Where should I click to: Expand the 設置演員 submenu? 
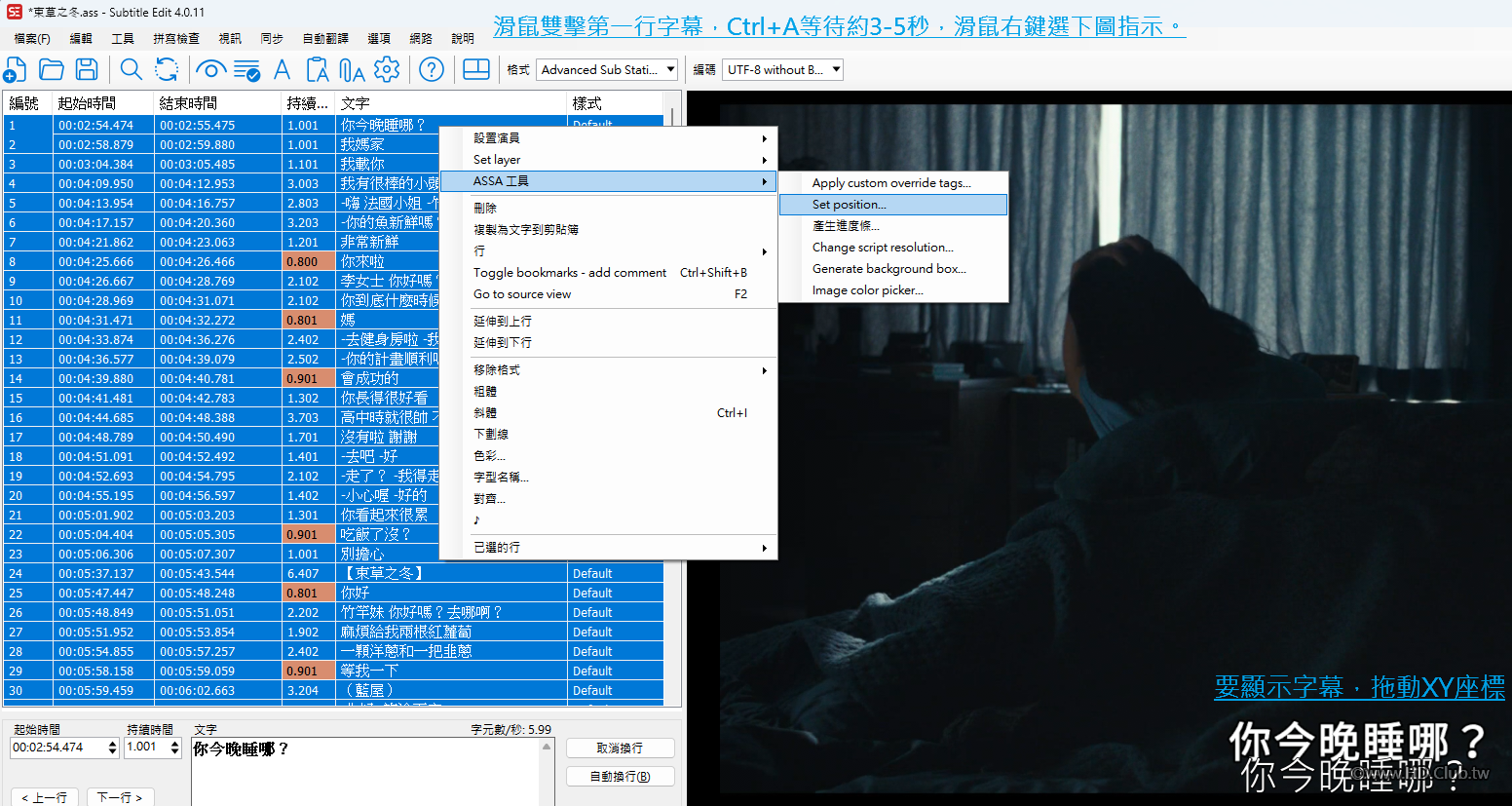click(609, 138)
